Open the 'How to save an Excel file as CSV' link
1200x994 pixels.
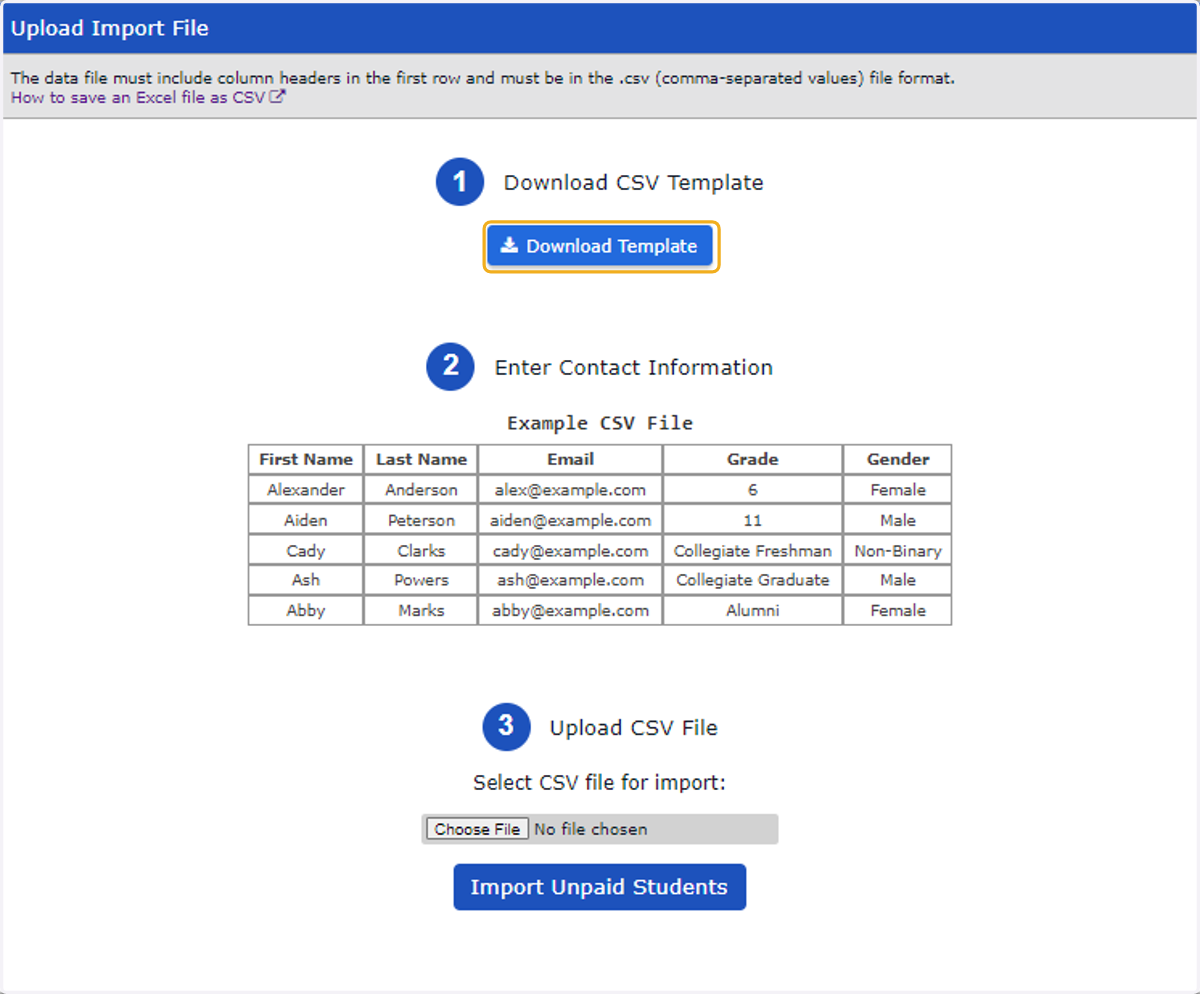[138, 98]
